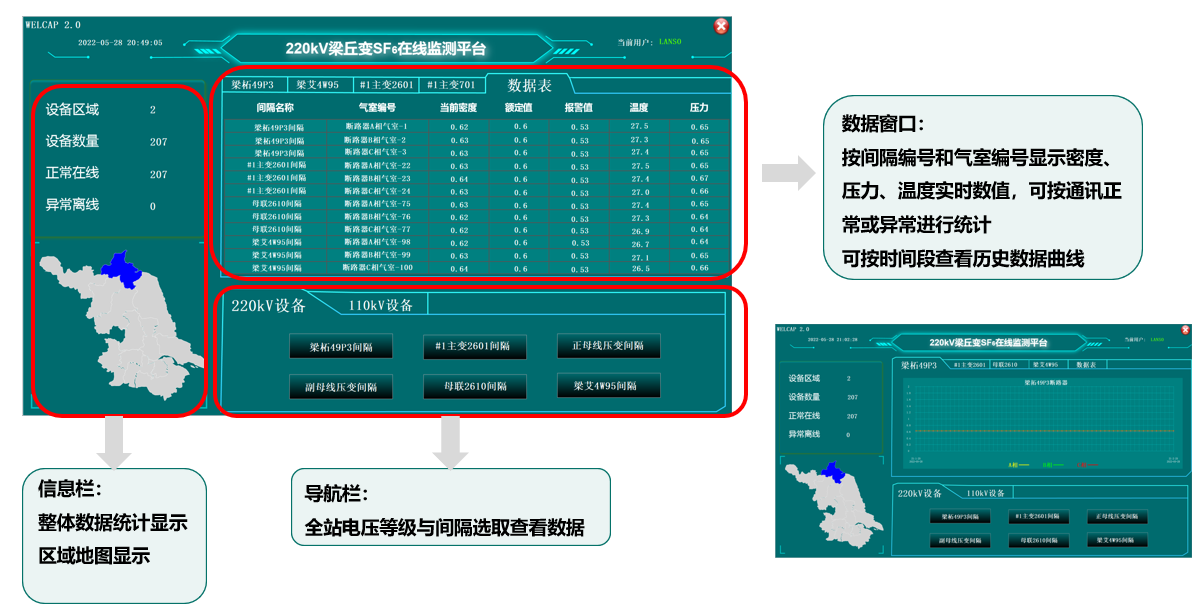Click username LANSO in the large window header
This screenshot has height=613, width=1199.
point(670,42)
